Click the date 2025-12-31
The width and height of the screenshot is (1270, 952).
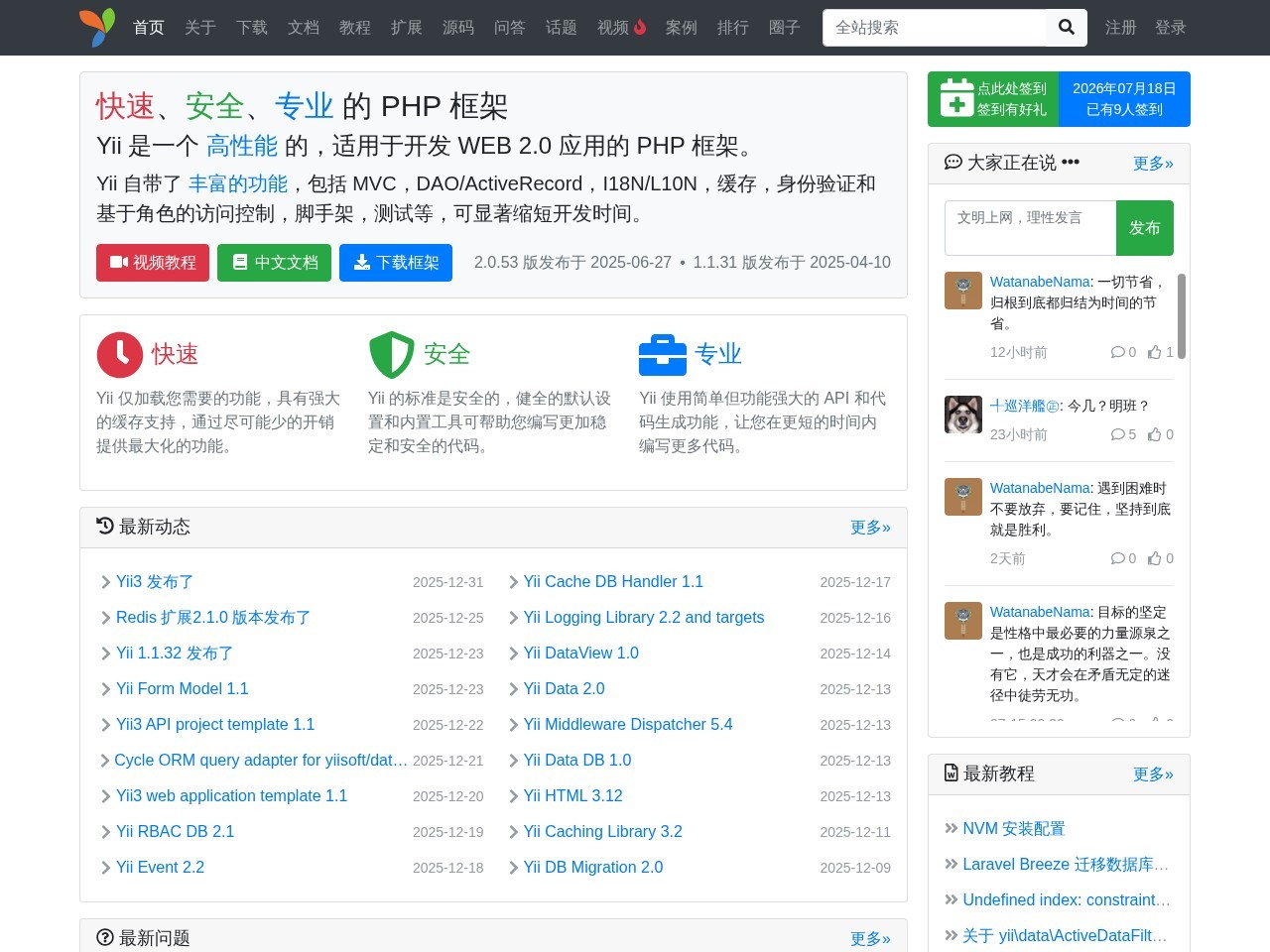[x=448, y=582]
